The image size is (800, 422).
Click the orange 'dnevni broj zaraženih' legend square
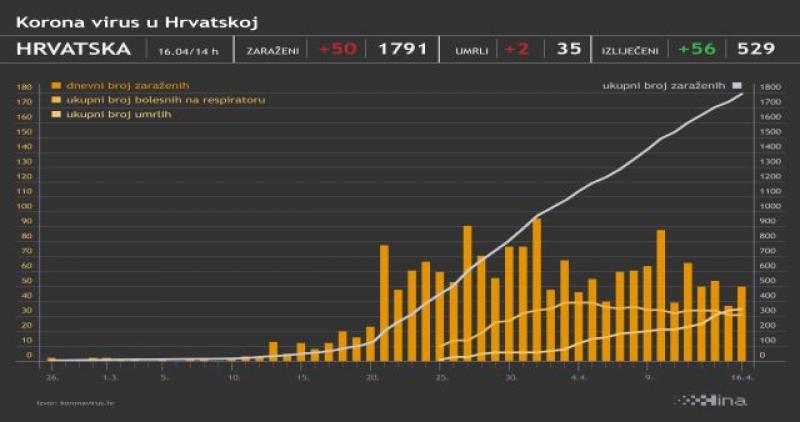(x=55, y=86)
